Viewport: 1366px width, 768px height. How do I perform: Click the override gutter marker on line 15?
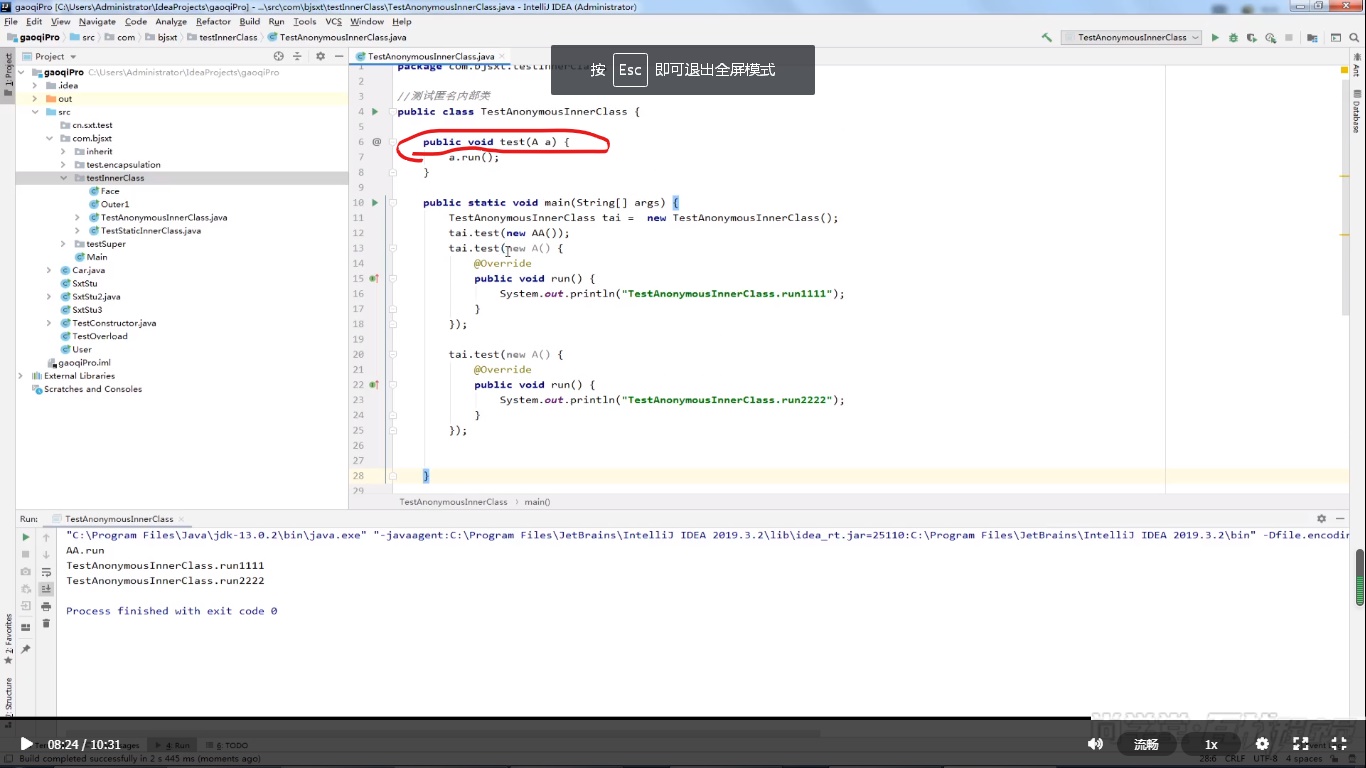(x=374, y=278)
